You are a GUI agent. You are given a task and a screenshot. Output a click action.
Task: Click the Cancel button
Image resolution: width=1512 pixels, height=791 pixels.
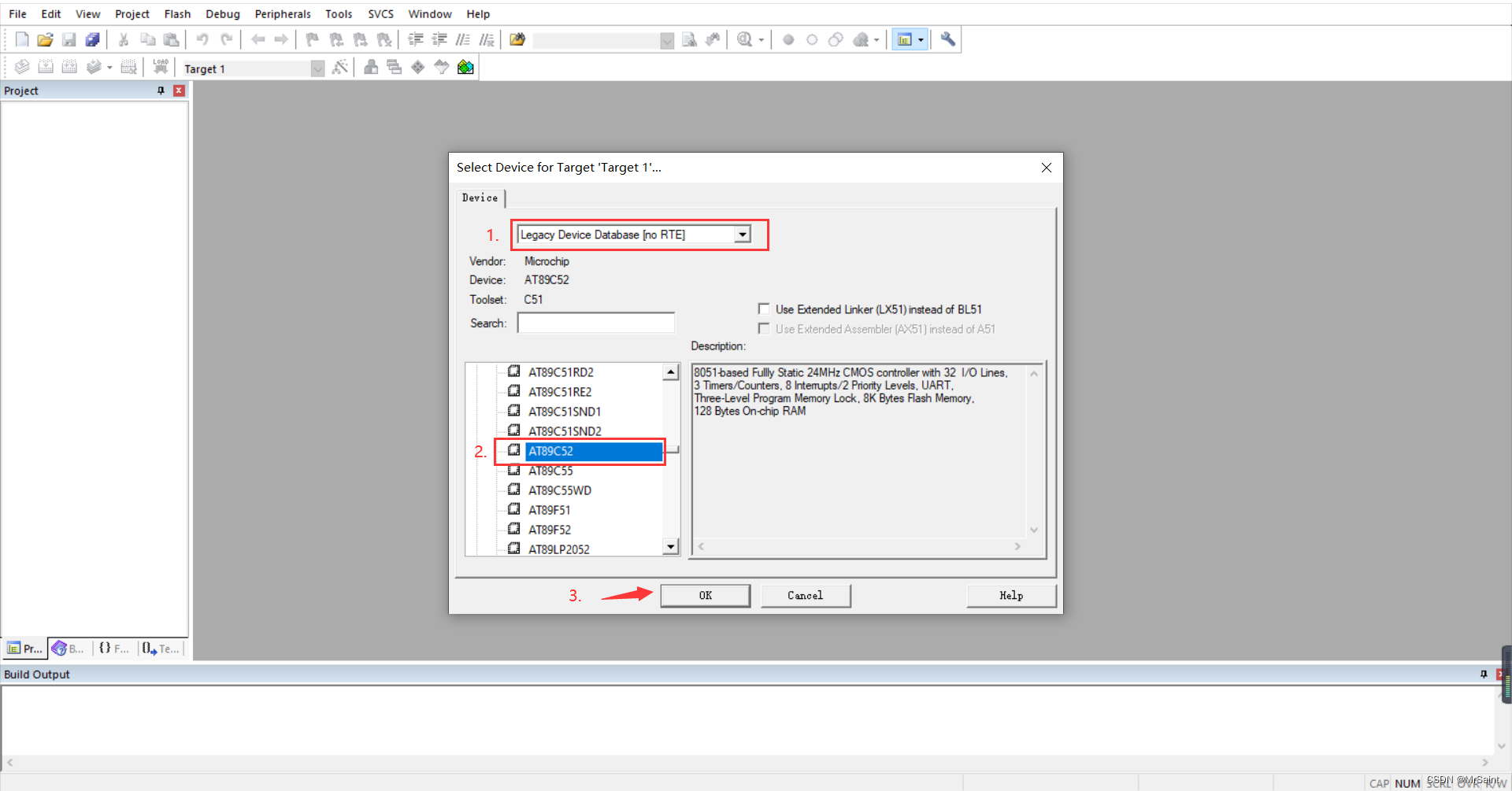click(806, 596)
